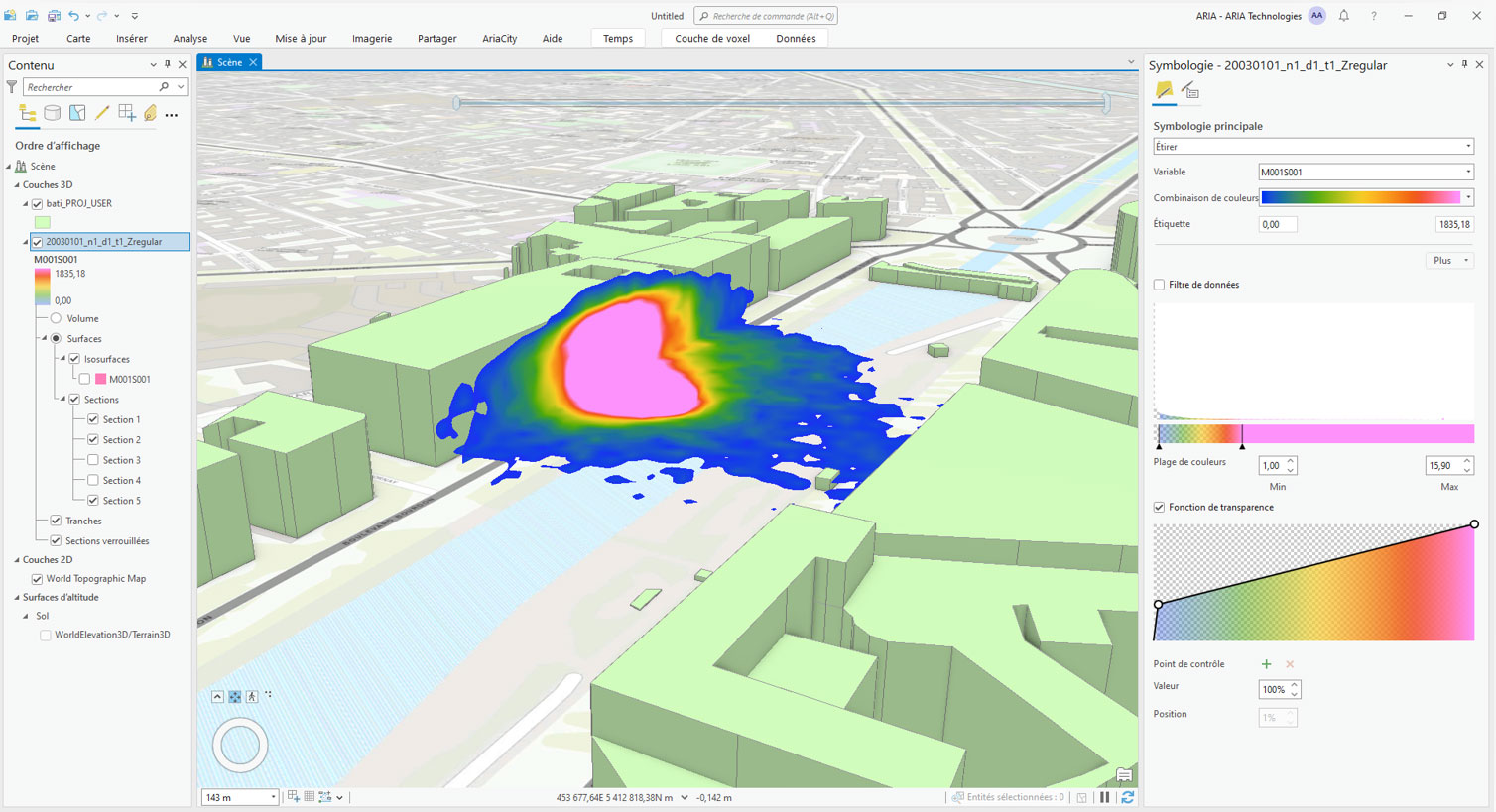
Task: Select List By Snapping grid icon
Action: [127, 114]
